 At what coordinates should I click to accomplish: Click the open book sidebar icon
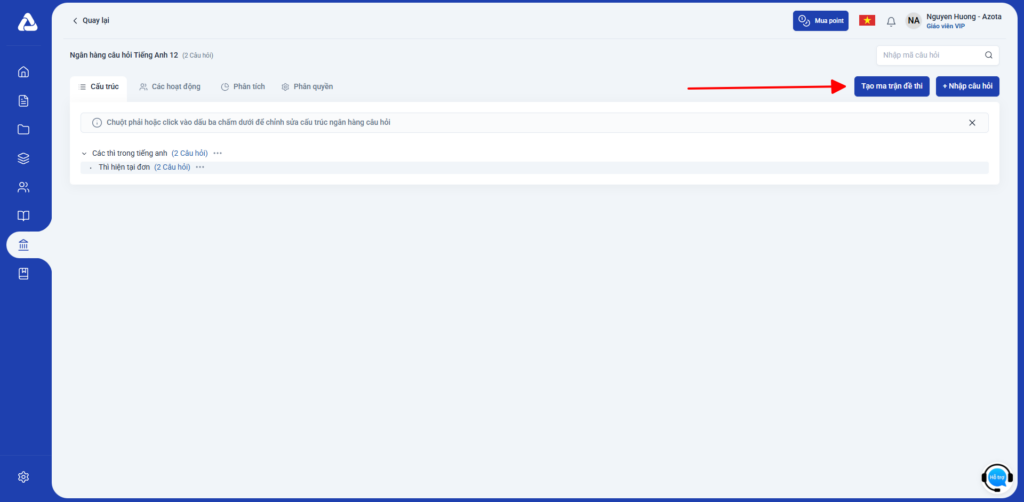click(24, 216)
